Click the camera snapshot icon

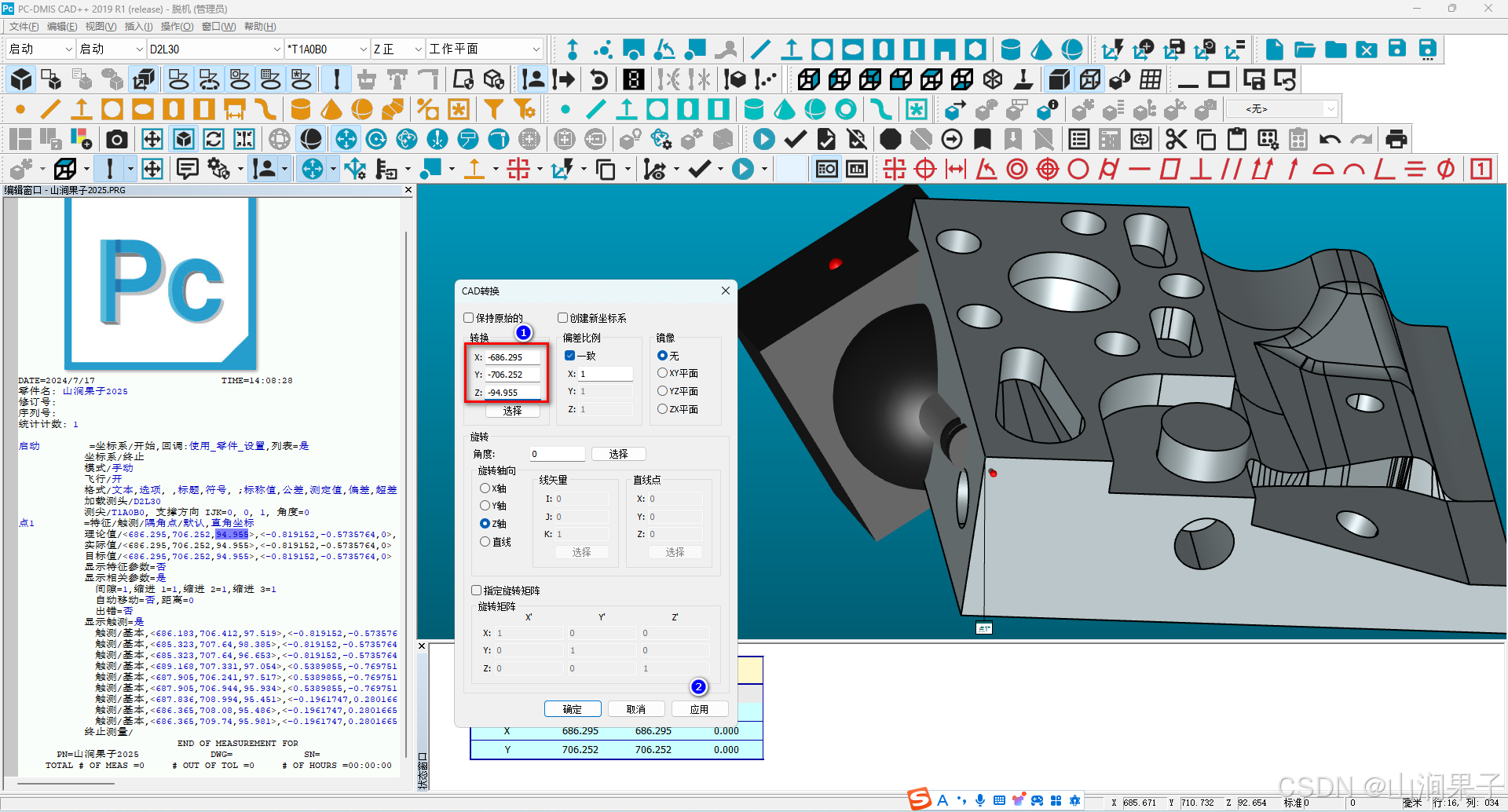[117, 140]
